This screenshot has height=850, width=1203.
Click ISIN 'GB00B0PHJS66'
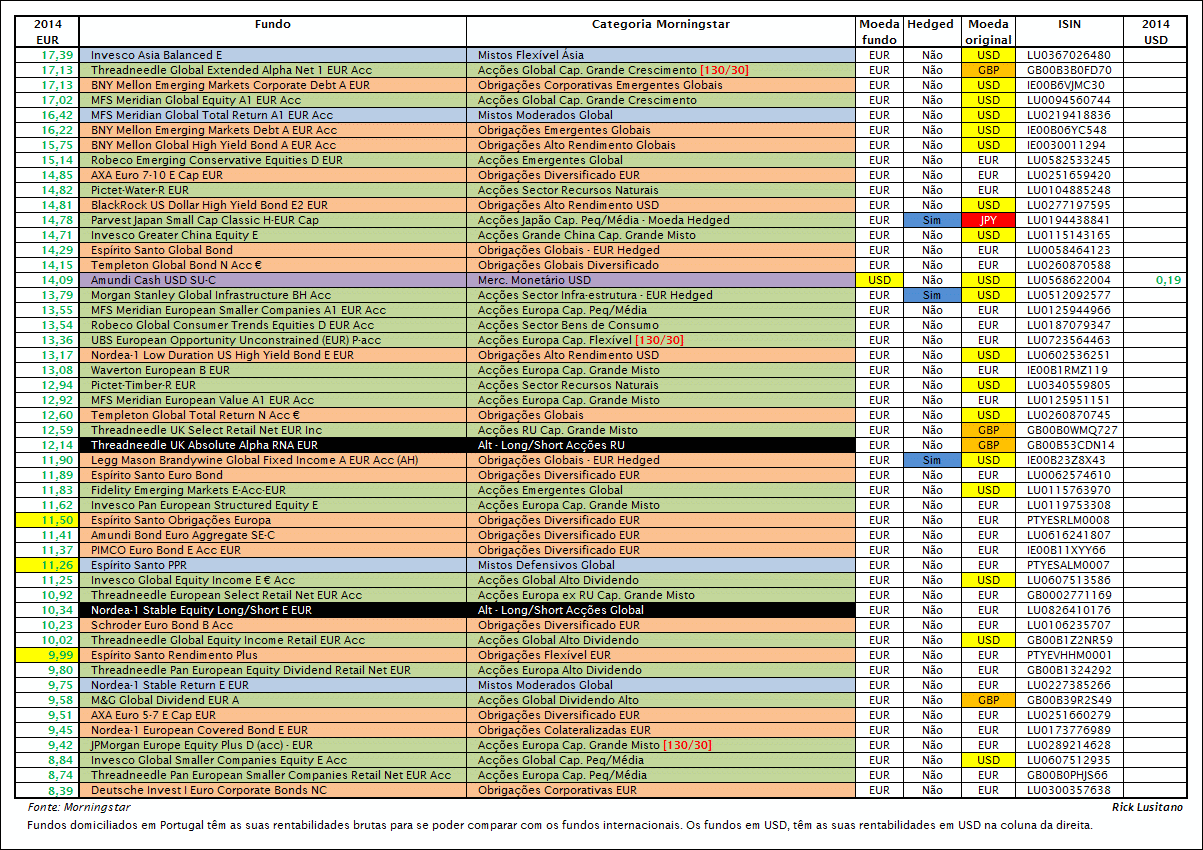[1069, 775]
